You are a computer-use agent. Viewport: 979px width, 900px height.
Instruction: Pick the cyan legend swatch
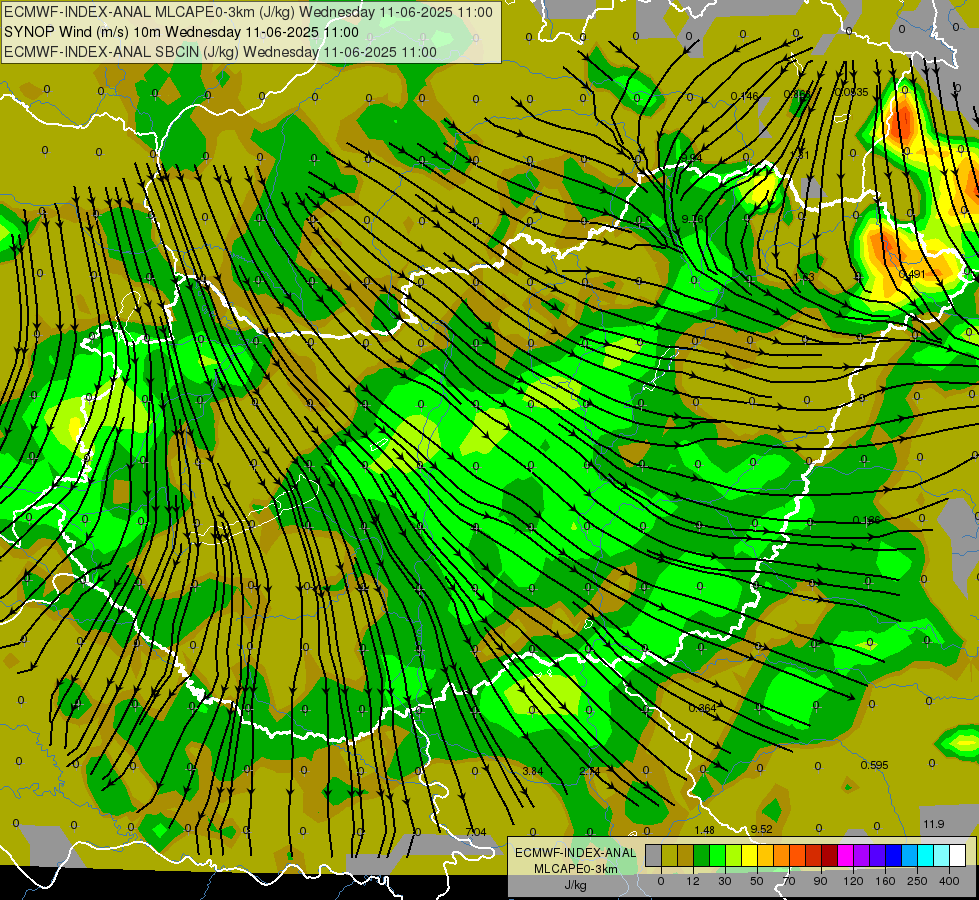(x=926, y=855)
